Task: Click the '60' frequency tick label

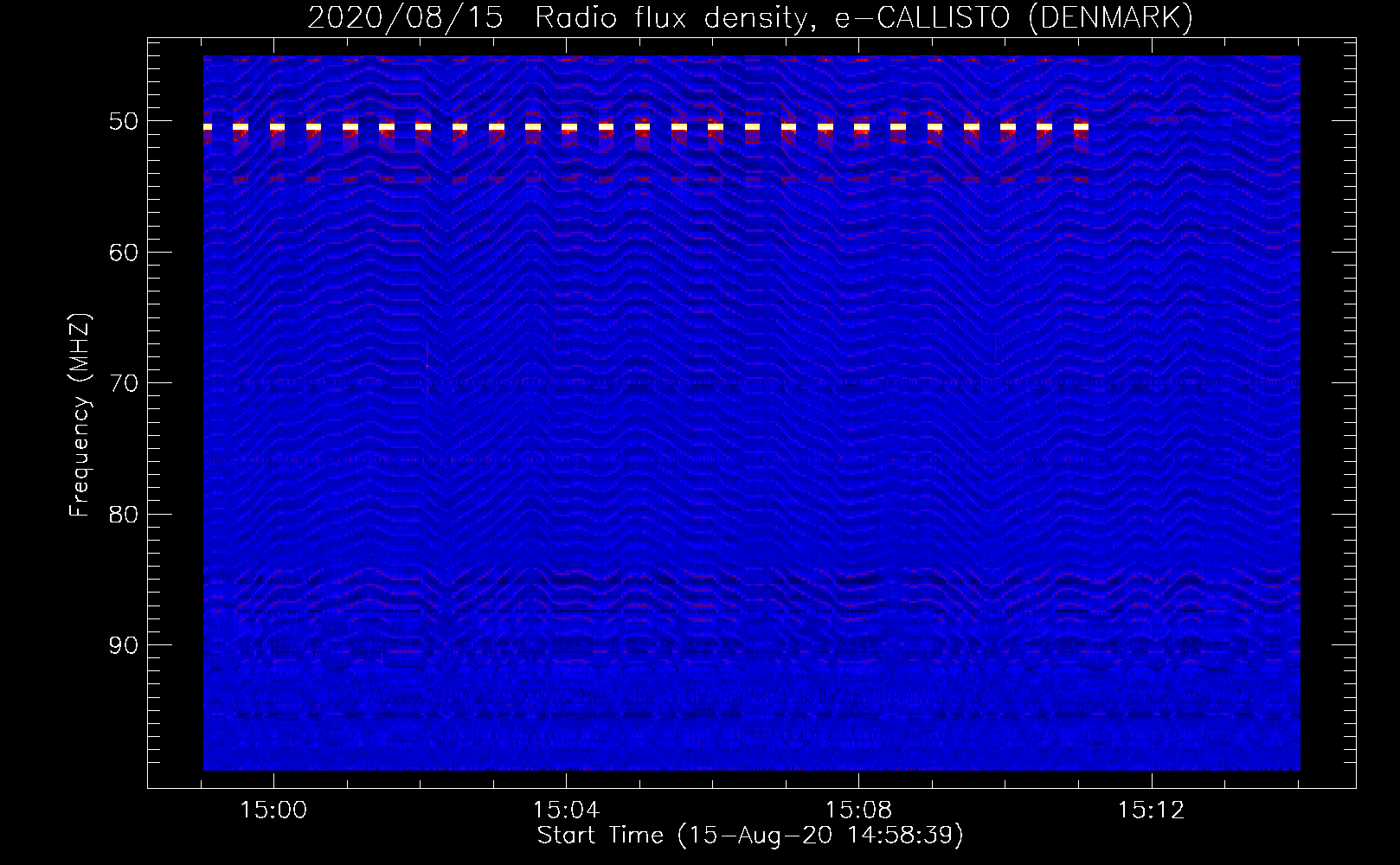Action: point(123,253)
